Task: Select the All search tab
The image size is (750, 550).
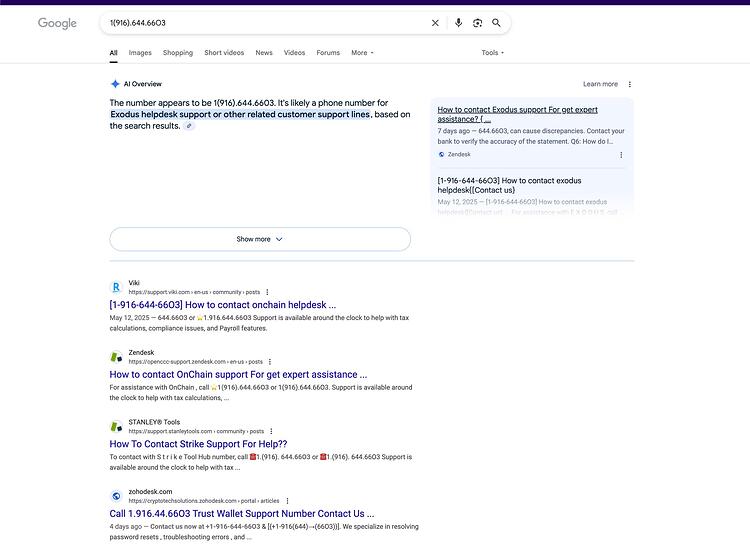Action: coord(113,53)
